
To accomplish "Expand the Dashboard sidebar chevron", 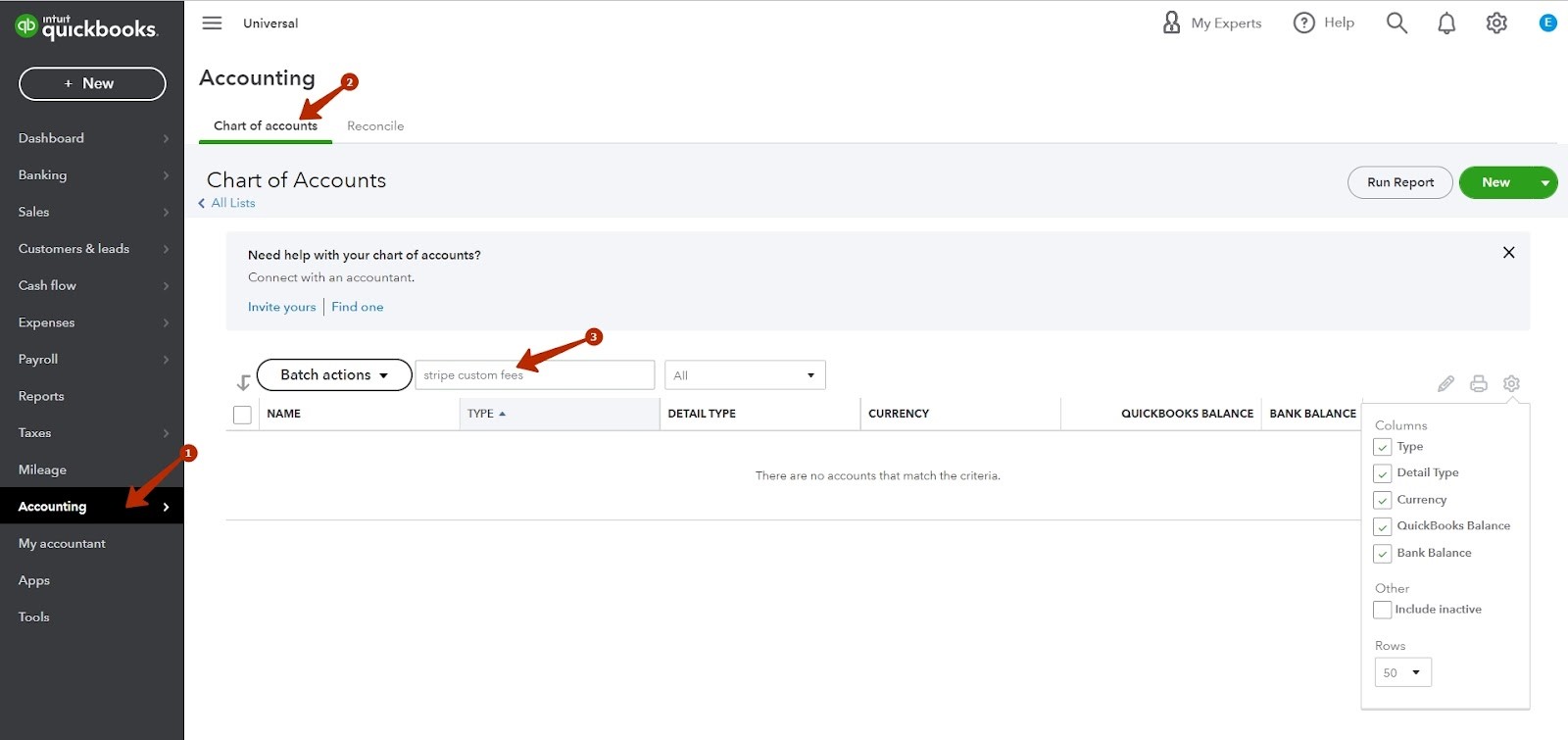I will point(166,139).
